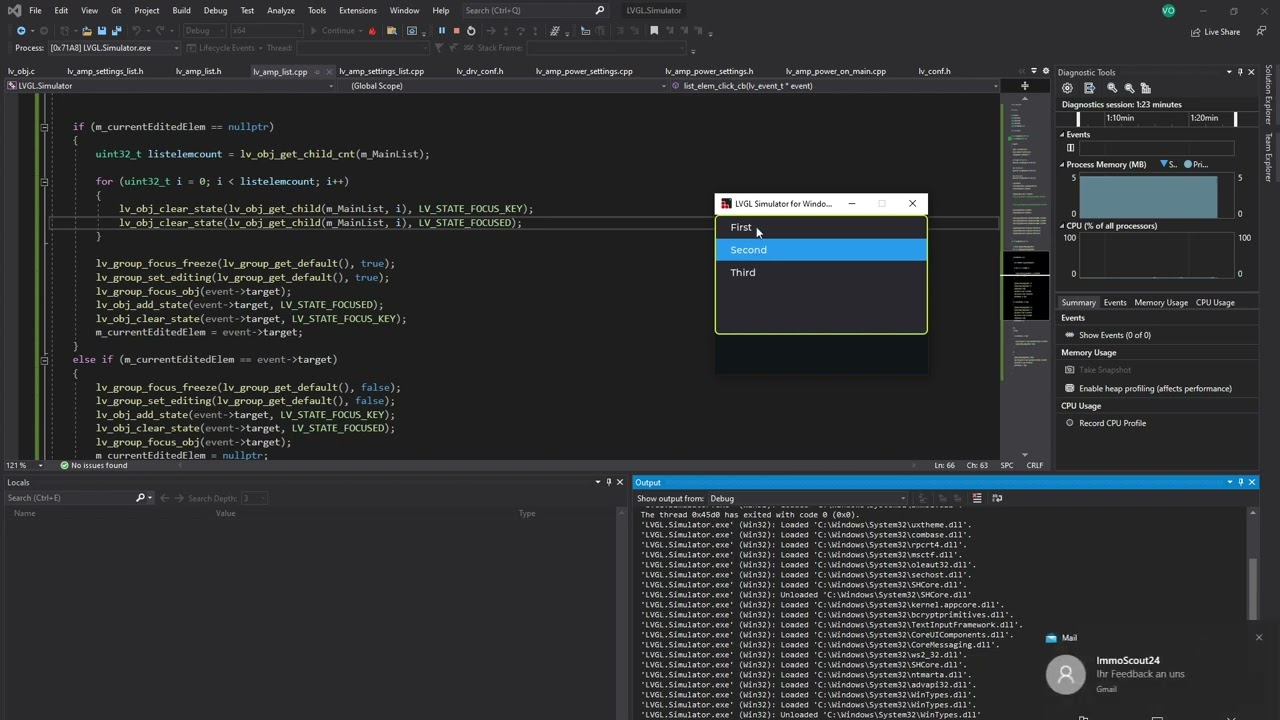Click Show Events (0 of 0) link
Screen dimensions: 1280x720
tap(1114, 335)
